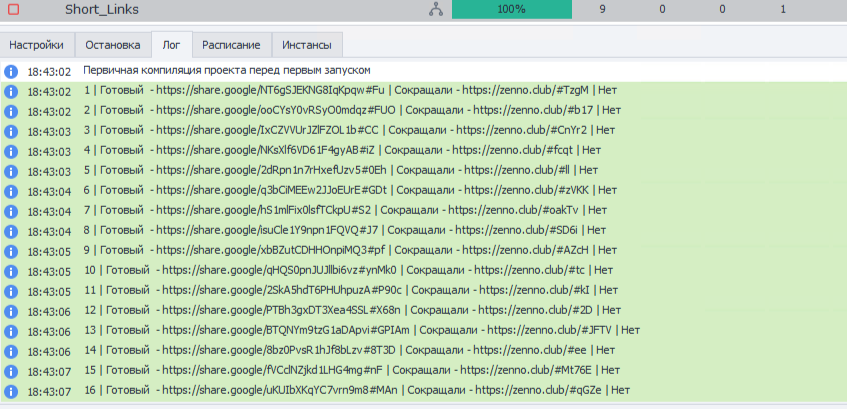The width and height of the screenshot is (847, 409).
Task: Click the info icon on log row 11
Action: [x=11, y=291]
